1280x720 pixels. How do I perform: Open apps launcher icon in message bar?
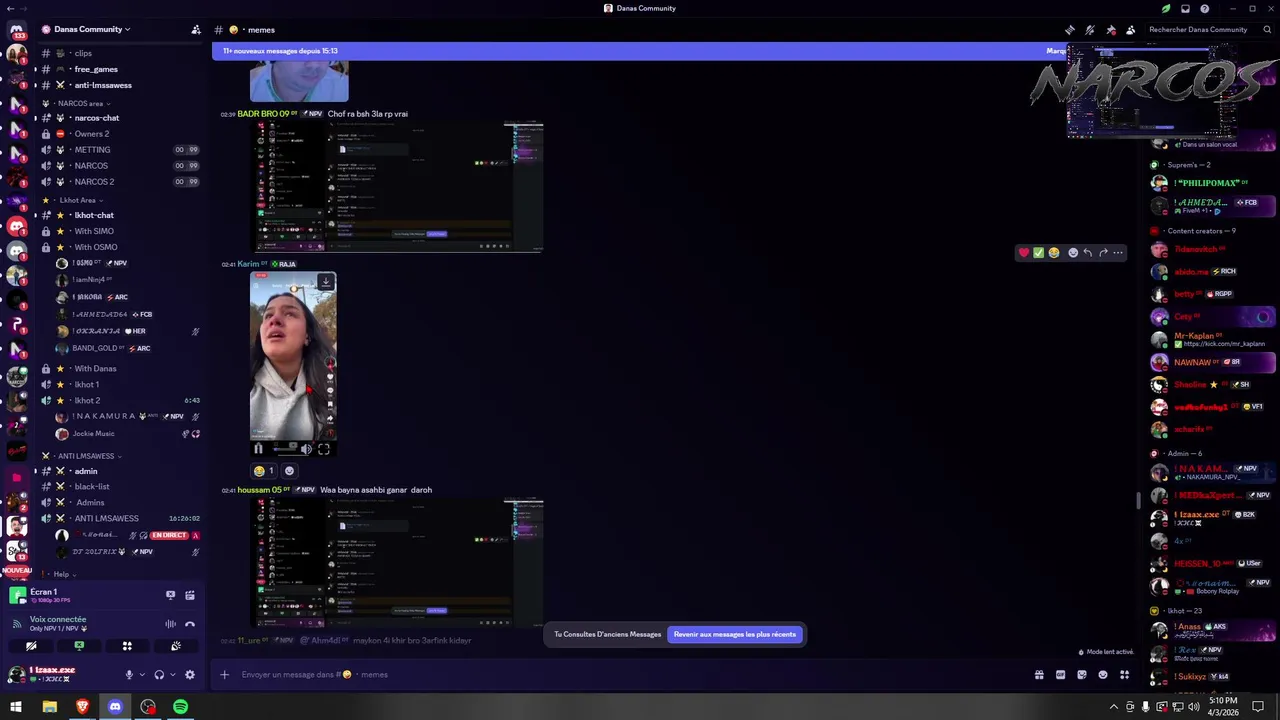pyautogui.click(x=1125, y=675)
